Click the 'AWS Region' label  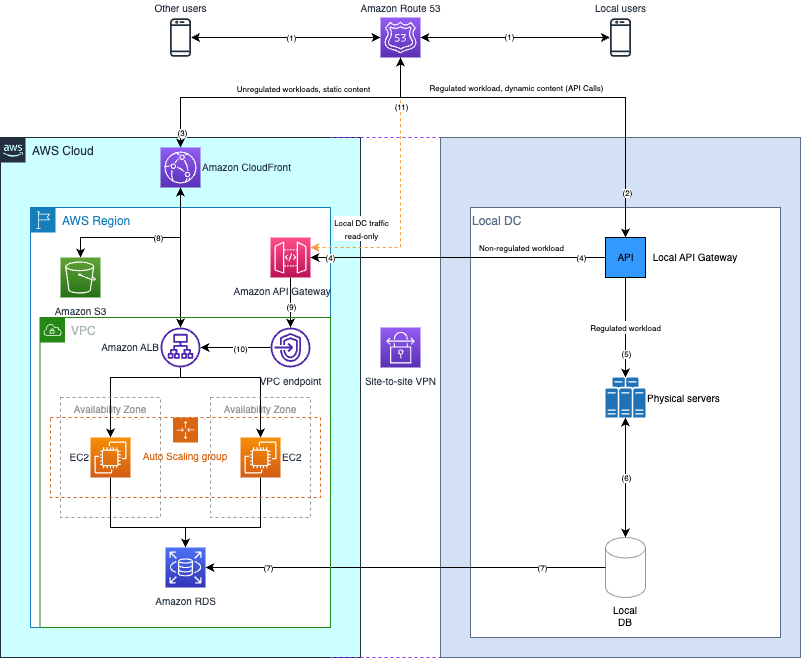tap(96, 221)
